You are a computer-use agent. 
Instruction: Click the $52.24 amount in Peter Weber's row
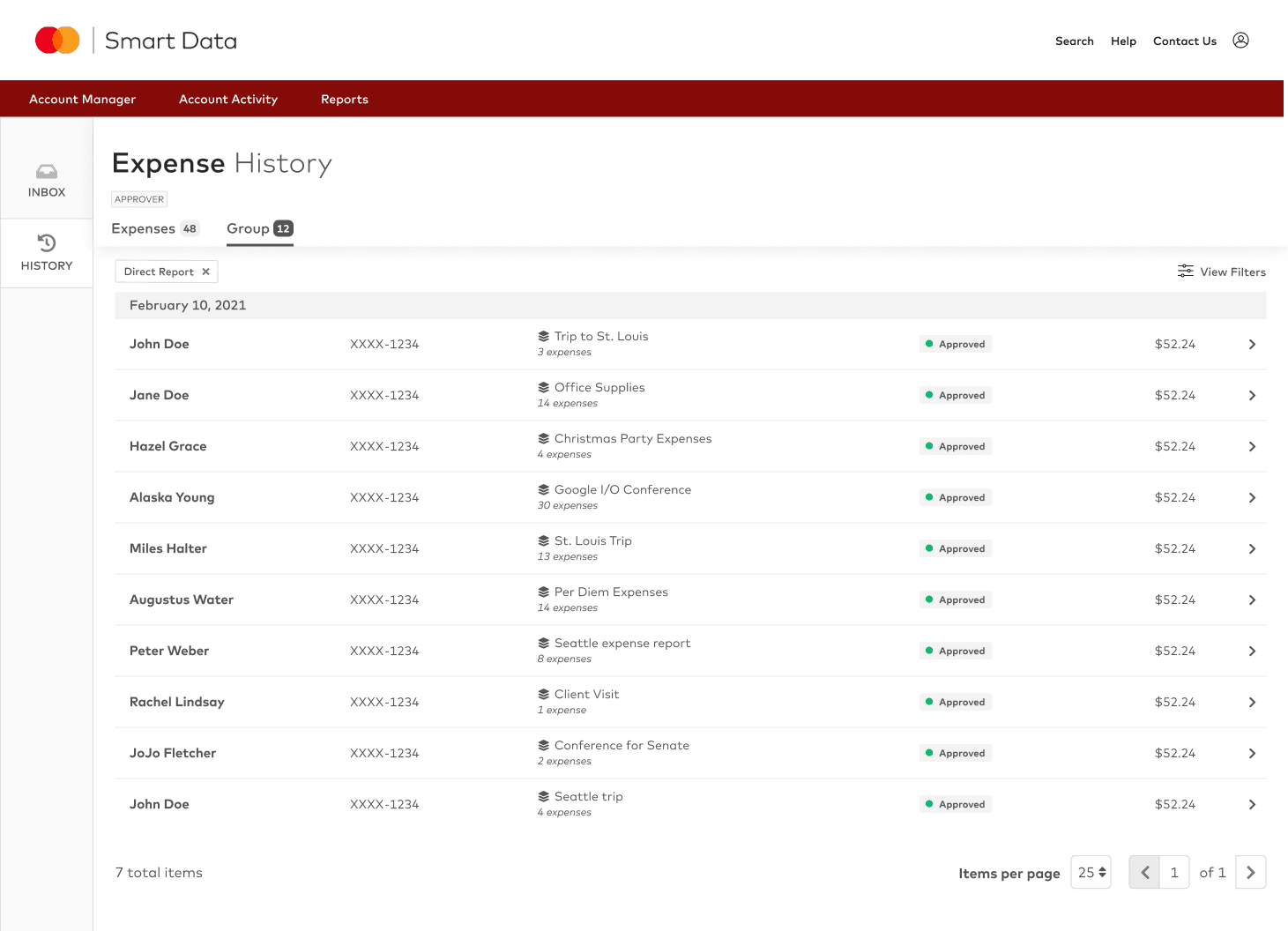[1175, 651]
